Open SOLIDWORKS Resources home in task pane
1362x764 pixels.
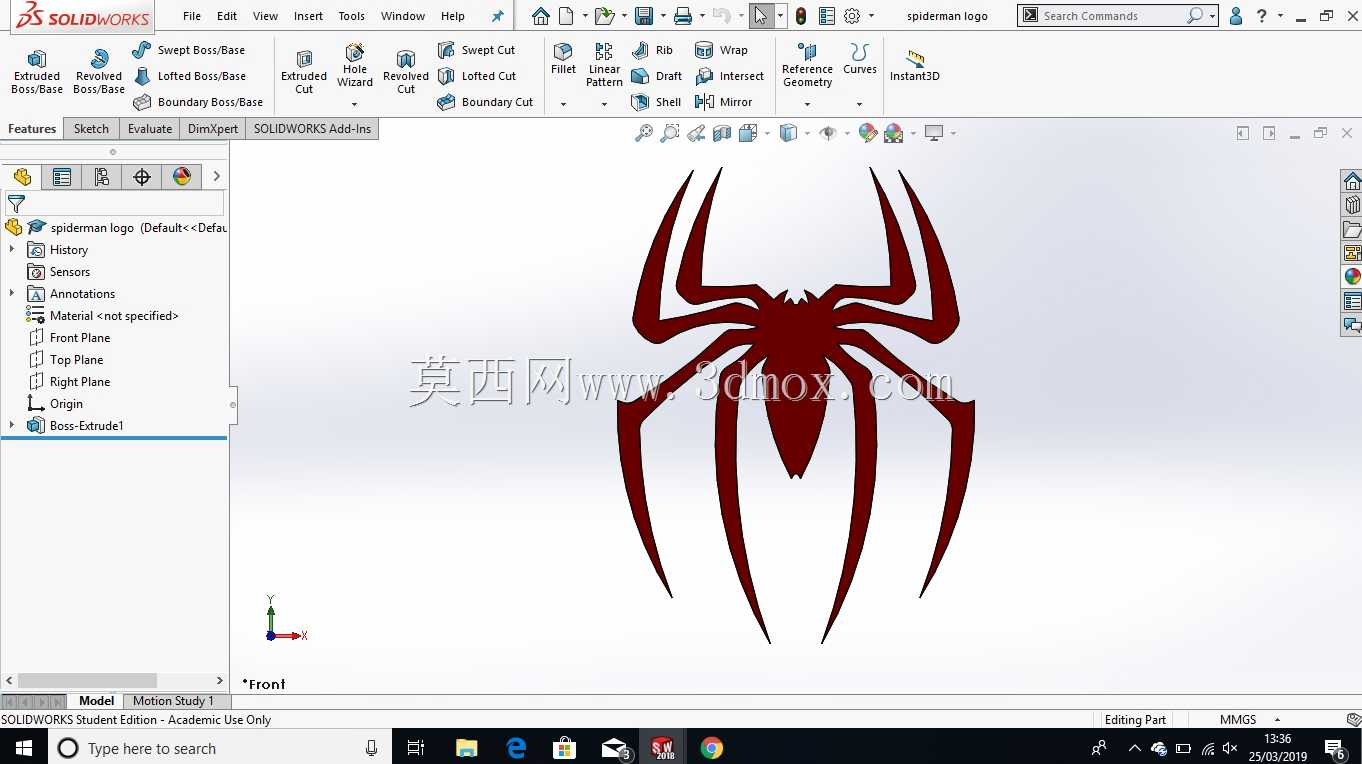pos(1352,181)
